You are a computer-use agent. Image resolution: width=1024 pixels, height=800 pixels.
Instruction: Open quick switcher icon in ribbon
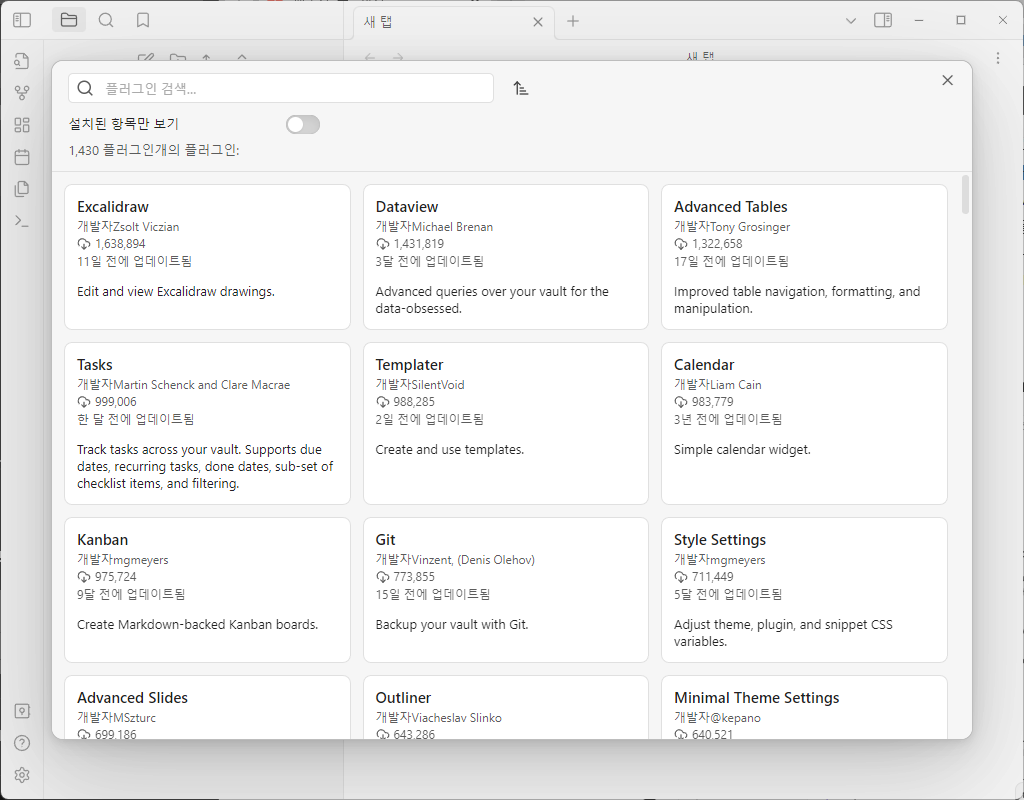(x=22, y=61)
